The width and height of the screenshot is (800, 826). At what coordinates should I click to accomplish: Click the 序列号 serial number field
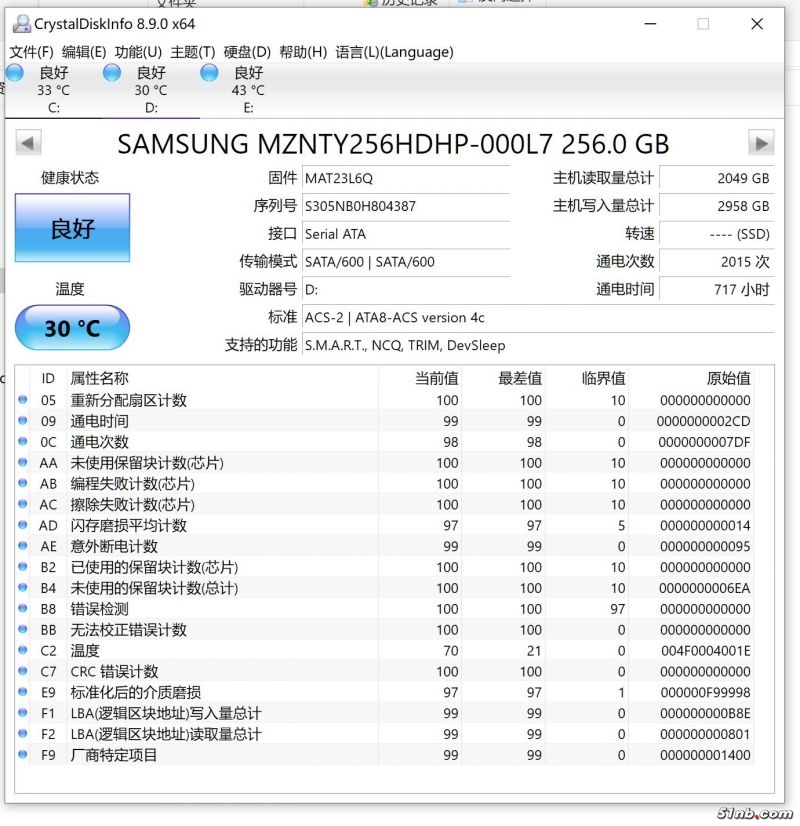pos(405,206)
